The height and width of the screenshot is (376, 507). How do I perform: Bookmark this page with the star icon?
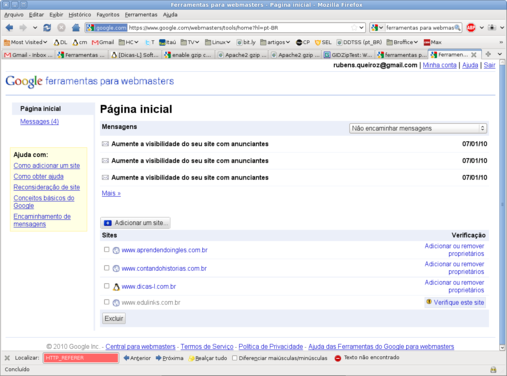pos(354,28)
